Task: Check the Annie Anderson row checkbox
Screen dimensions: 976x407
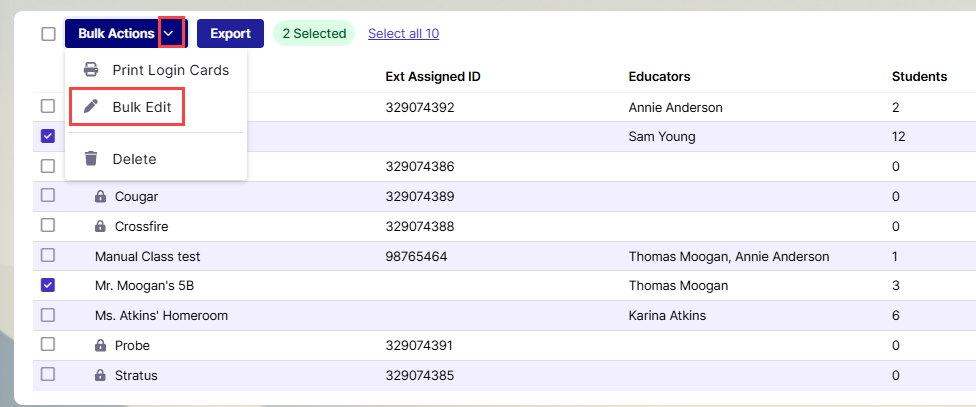Action: click(x=48, y=106)
